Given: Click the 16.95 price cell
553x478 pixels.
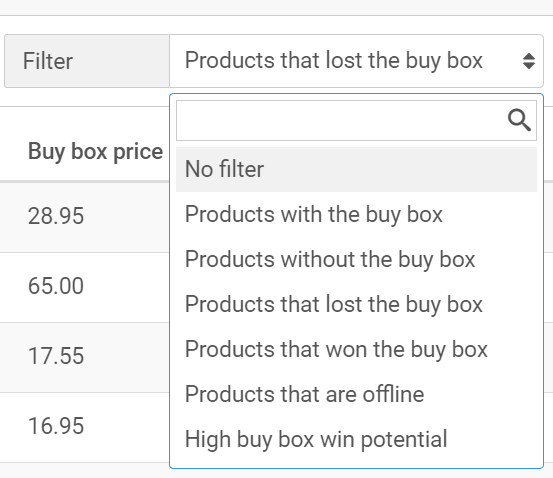Looking at the screenshot, I should (56, 426).
